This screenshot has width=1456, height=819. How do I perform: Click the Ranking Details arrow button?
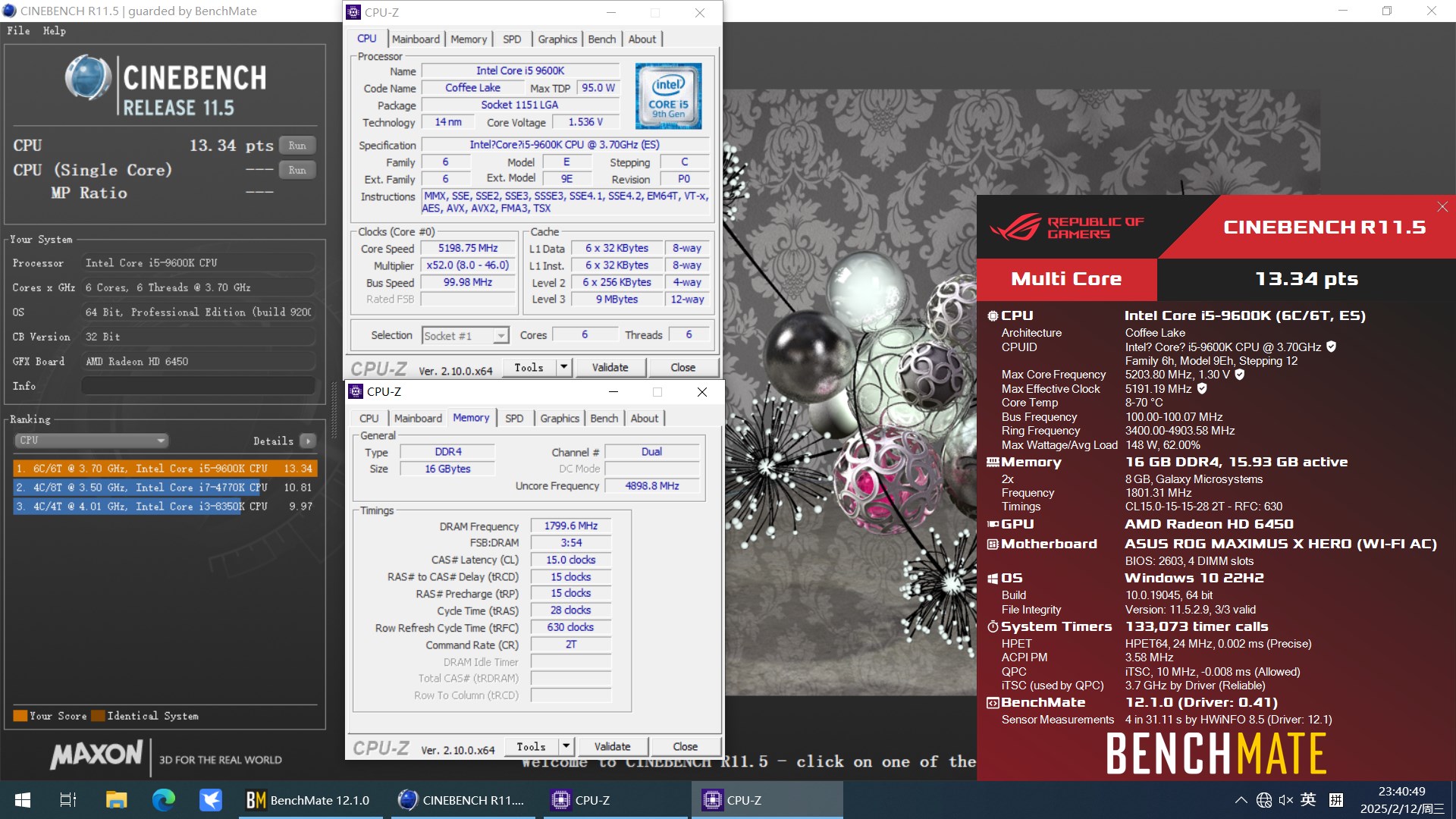pyautogui.click(x=308, y=441)
